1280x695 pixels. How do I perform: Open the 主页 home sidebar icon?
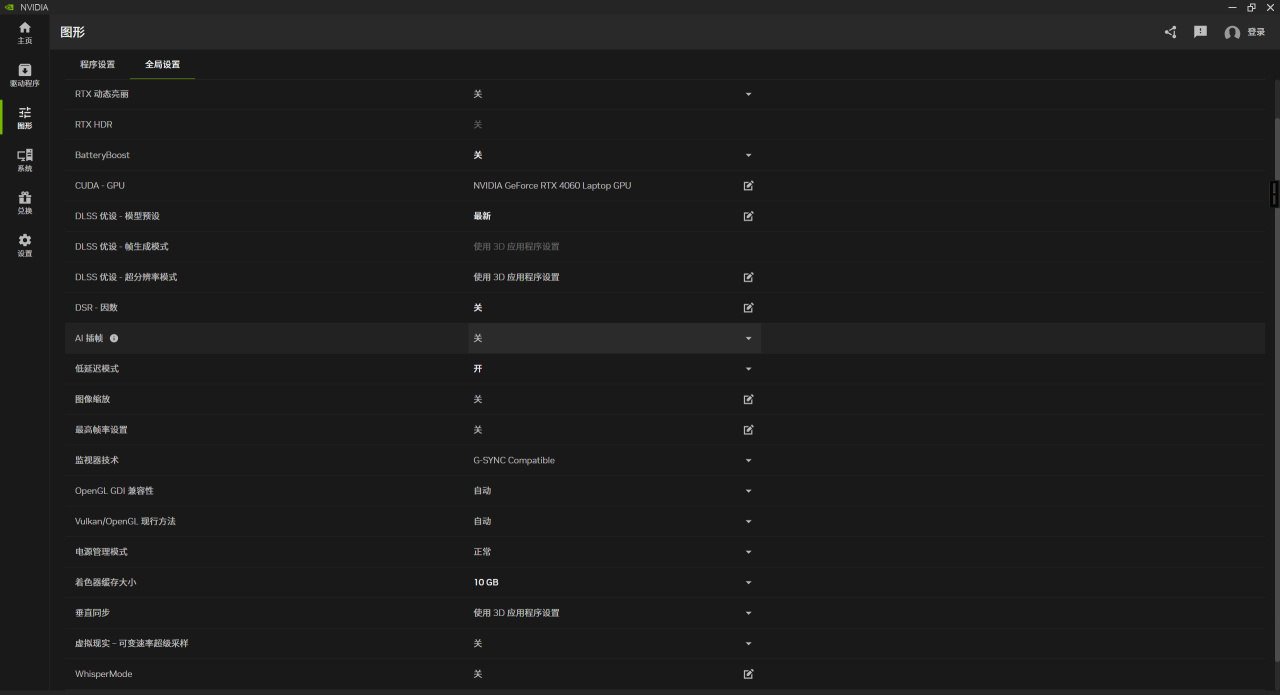pyautogui.click(x=25, y=32)
